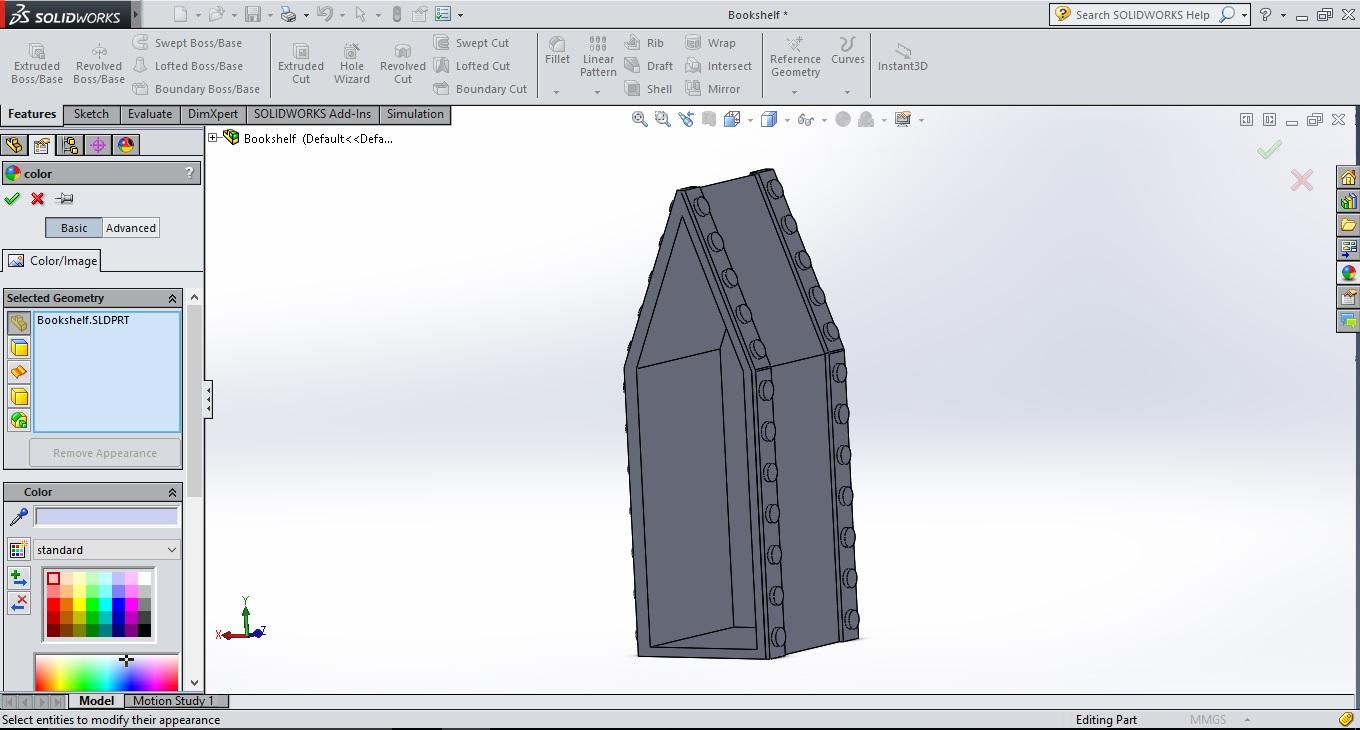Pick a color with the eyedropper tool
The image size is (1360, 730).
pyautogui.click(x=18, y=517)
